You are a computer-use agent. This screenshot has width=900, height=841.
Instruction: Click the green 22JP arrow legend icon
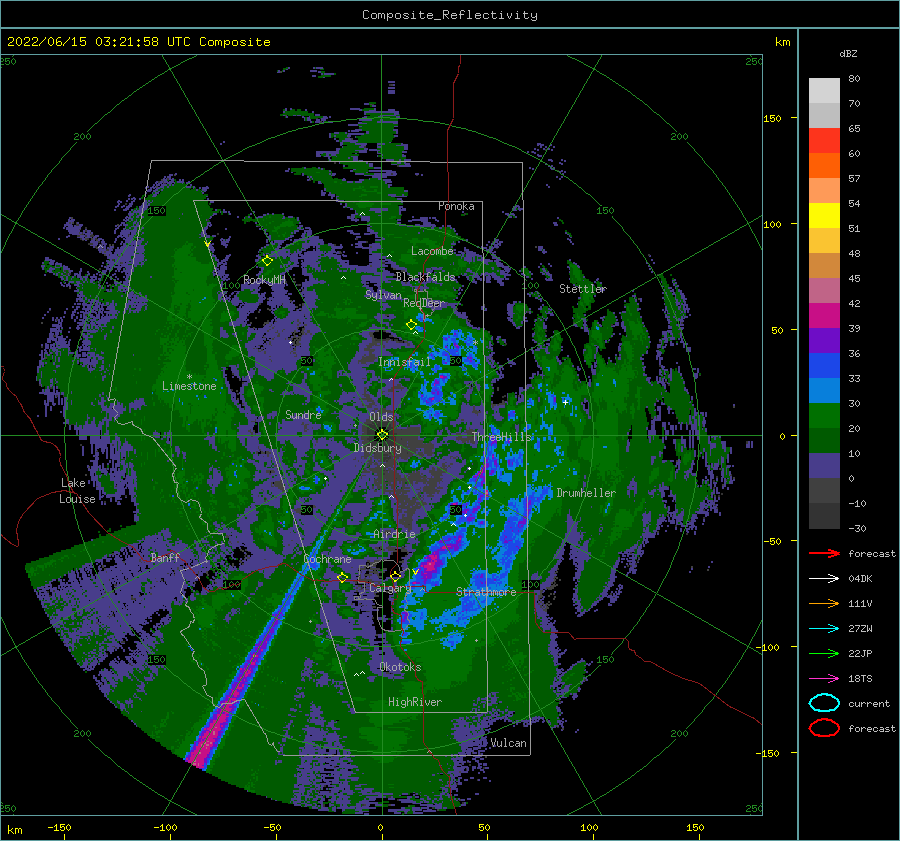(824, 653)
